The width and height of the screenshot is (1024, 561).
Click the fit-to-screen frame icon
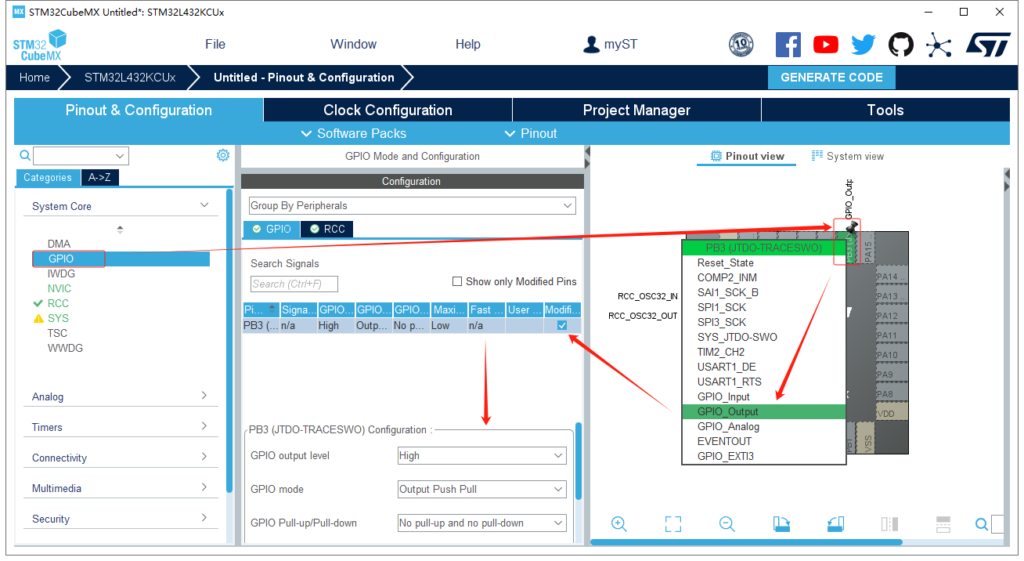tap(673, 524)
